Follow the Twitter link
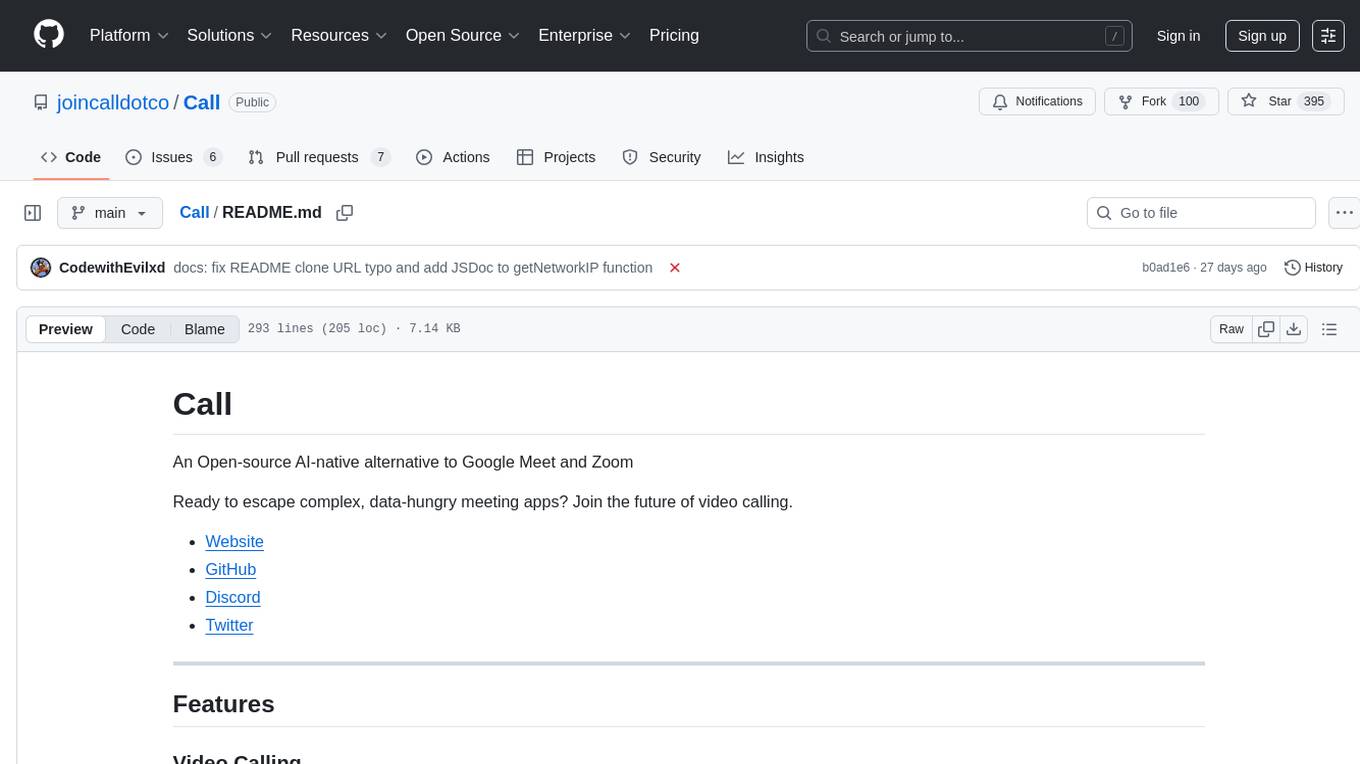Screen dimensions: 1360x764 [229, 626]
